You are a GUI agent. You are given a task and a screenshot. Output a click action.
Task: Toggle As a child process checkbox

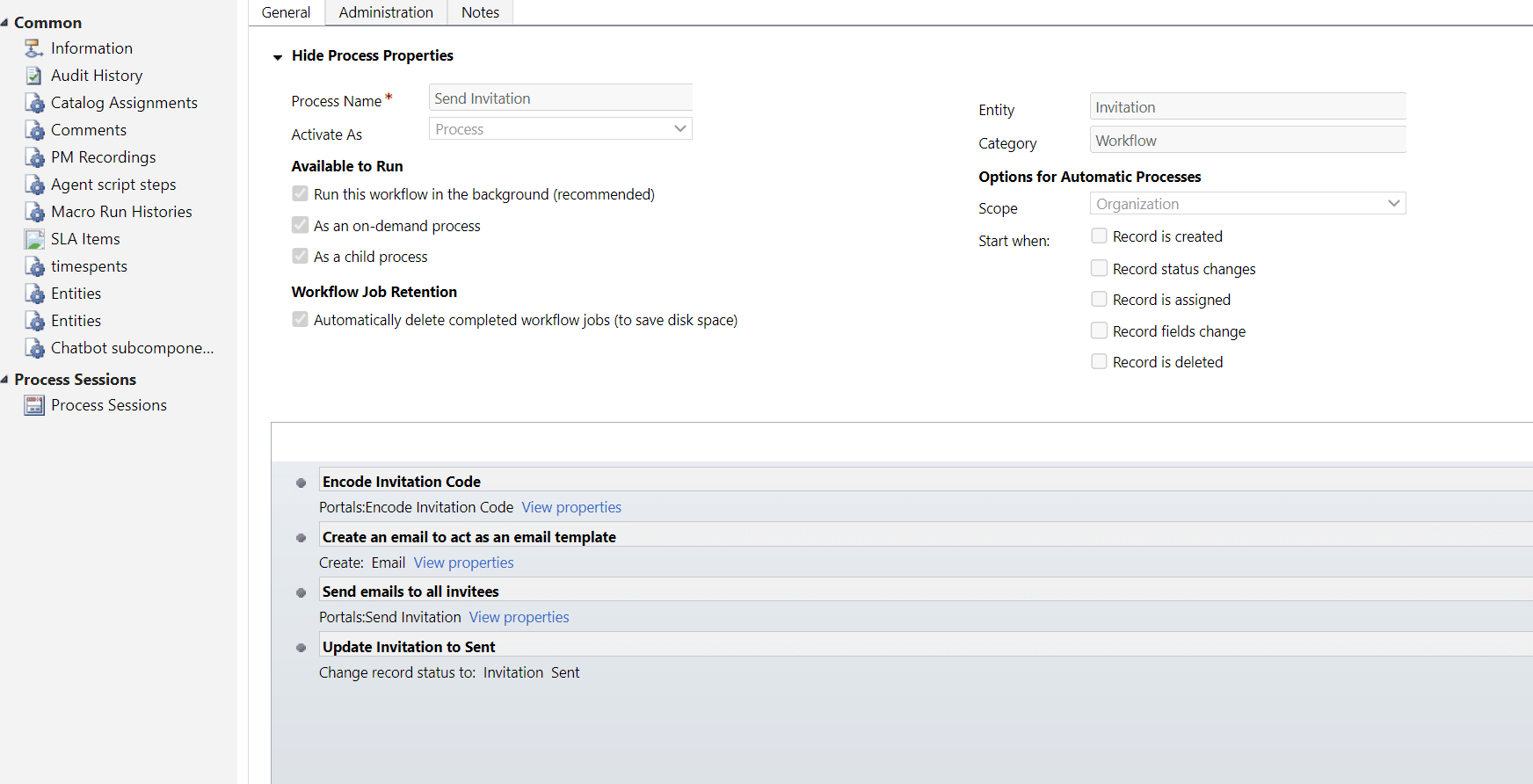click(301, 256)
